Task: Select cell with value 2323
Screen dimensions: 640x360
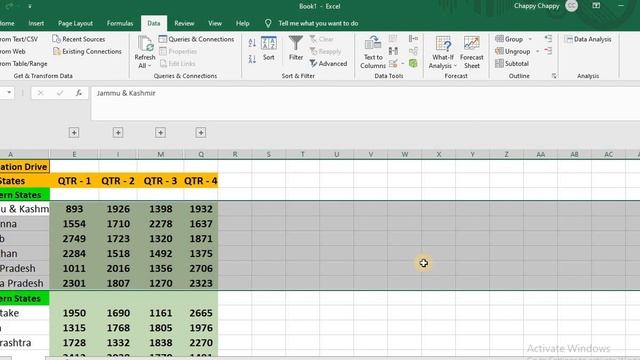Action: (x=201, y=283)
